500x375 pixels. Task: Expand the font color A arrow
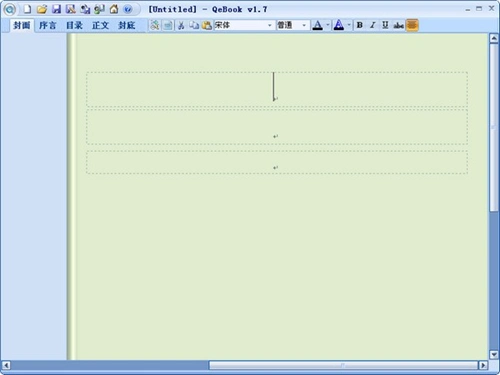[x=327, y=25]
